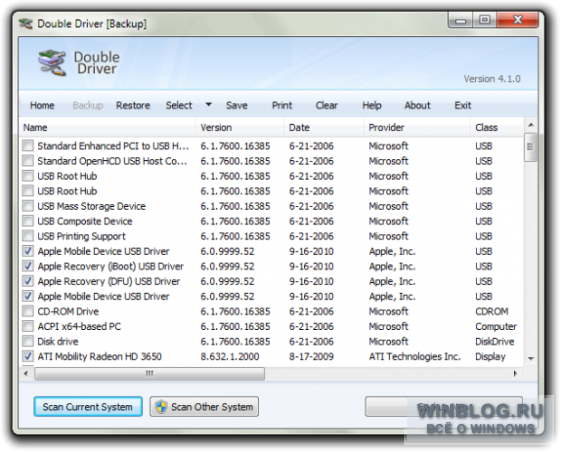Select the Disk drive row name
561x452 pixels.
pyautogui.click(x=58, y=341)
